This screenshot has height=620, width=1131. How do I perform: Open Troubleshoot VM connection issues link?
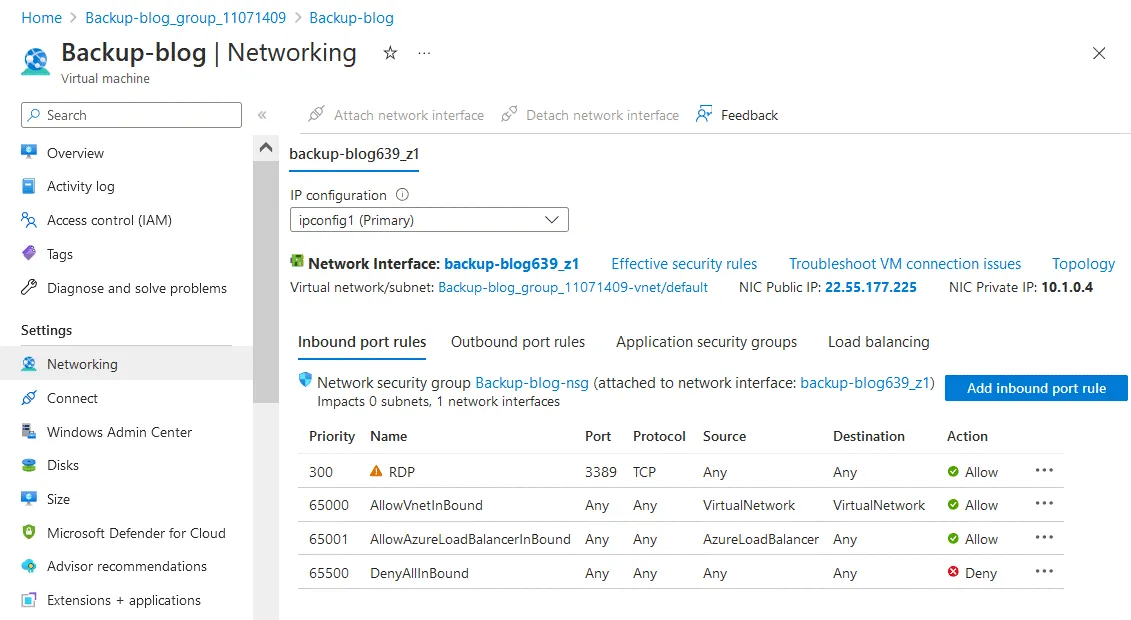[x=905, y=264]
